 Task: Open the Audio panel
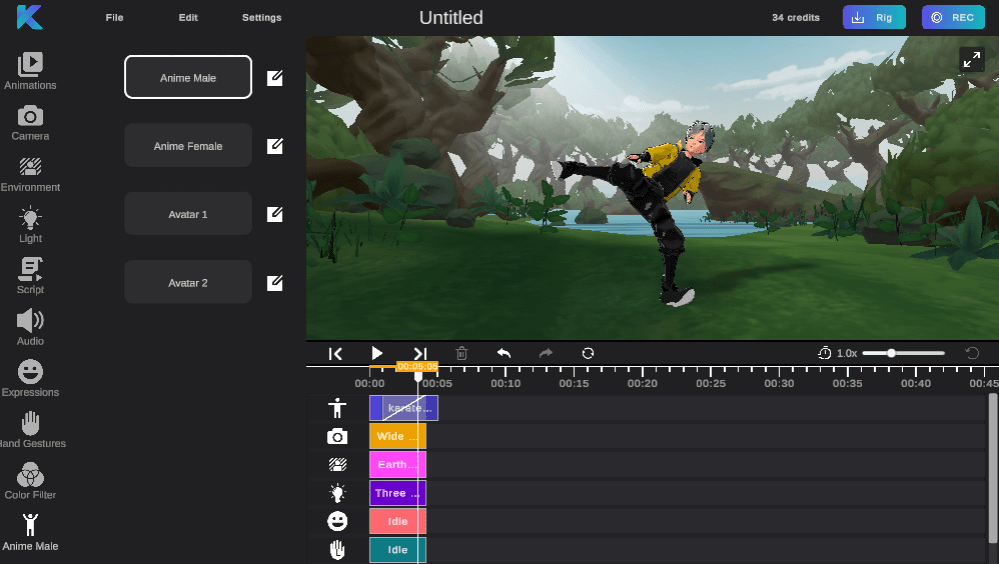coord(30,327)
